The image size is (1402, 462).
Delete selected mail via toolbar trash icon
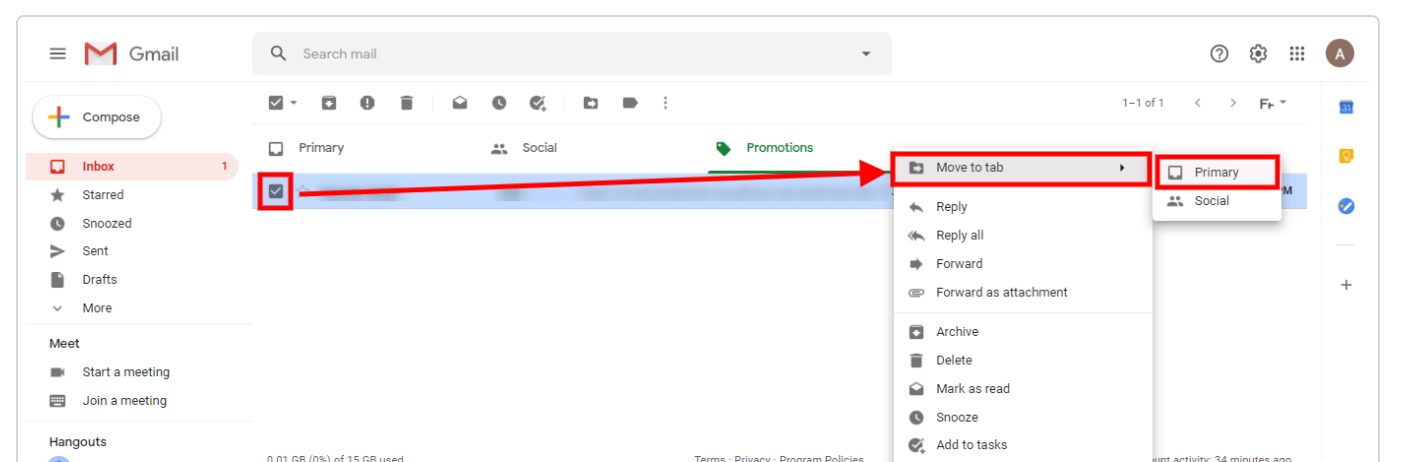(406, 102)
